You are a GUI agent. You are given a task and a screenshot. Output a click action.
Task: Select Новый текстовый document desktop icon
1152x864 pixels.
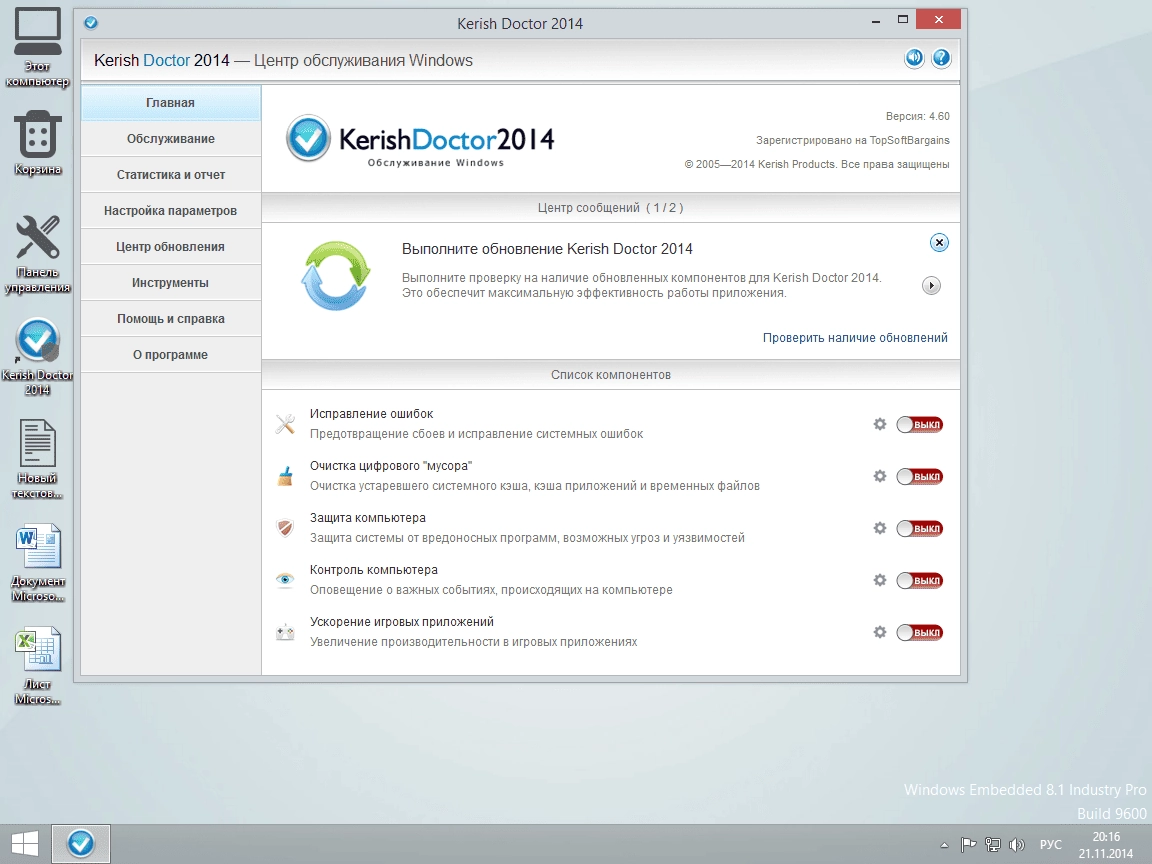click(37, 459)
